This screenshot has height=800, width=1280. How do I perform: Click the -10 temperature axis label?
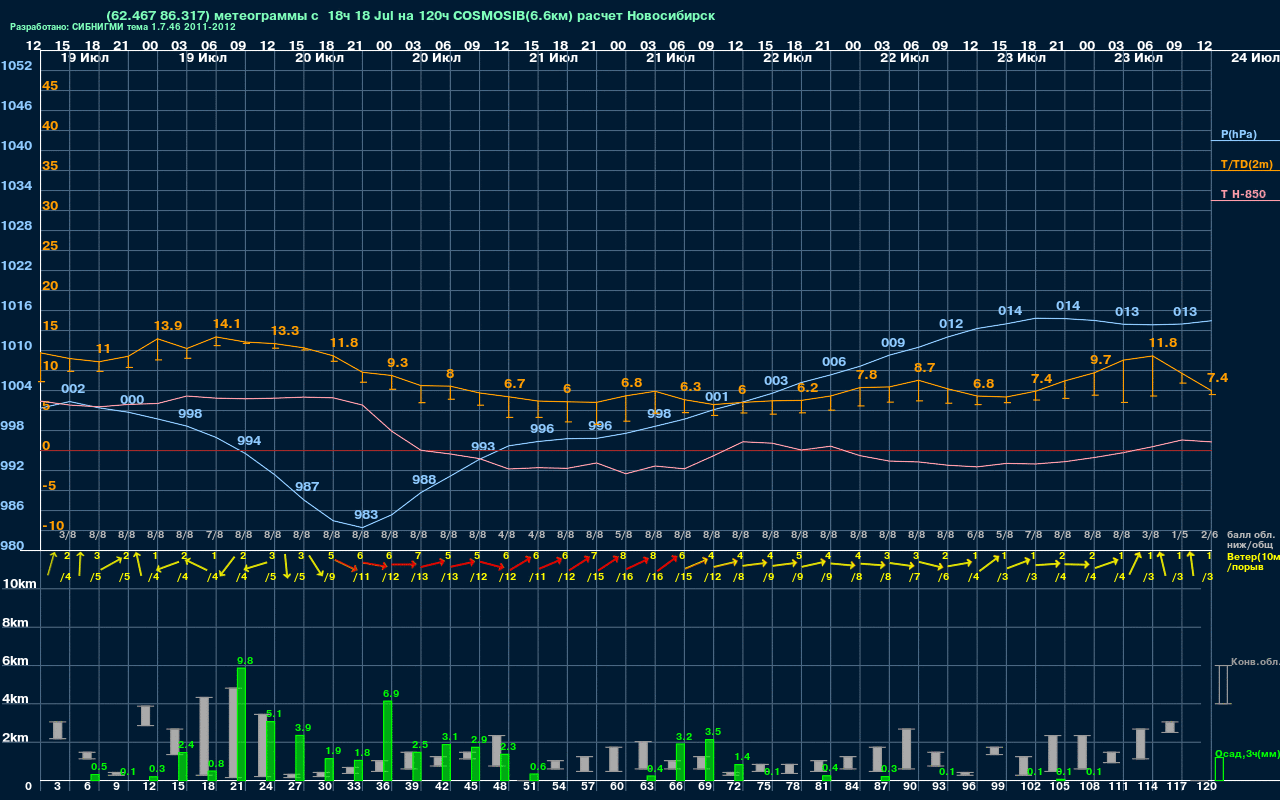(54, 526)
